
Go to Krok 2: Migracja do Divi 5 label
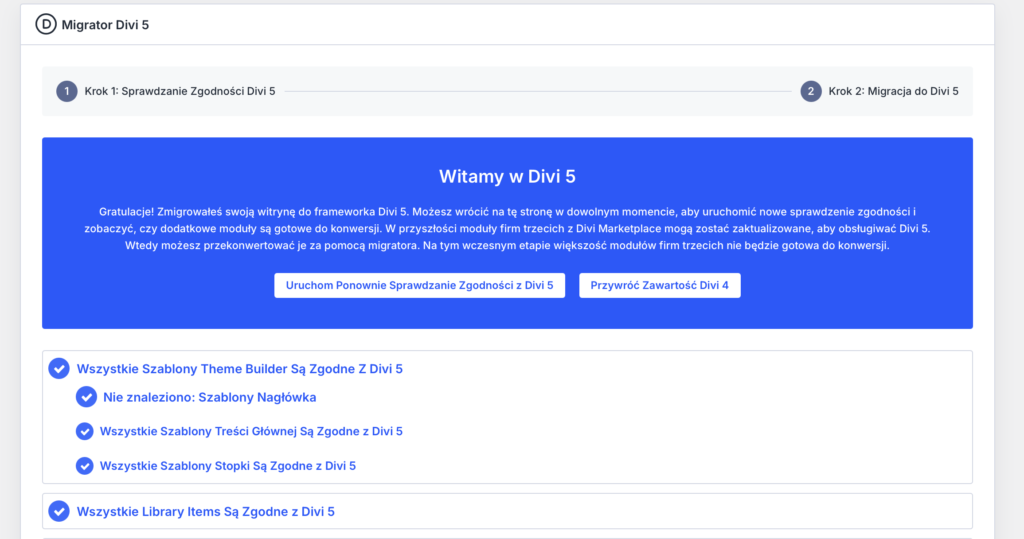click(893, 91)
